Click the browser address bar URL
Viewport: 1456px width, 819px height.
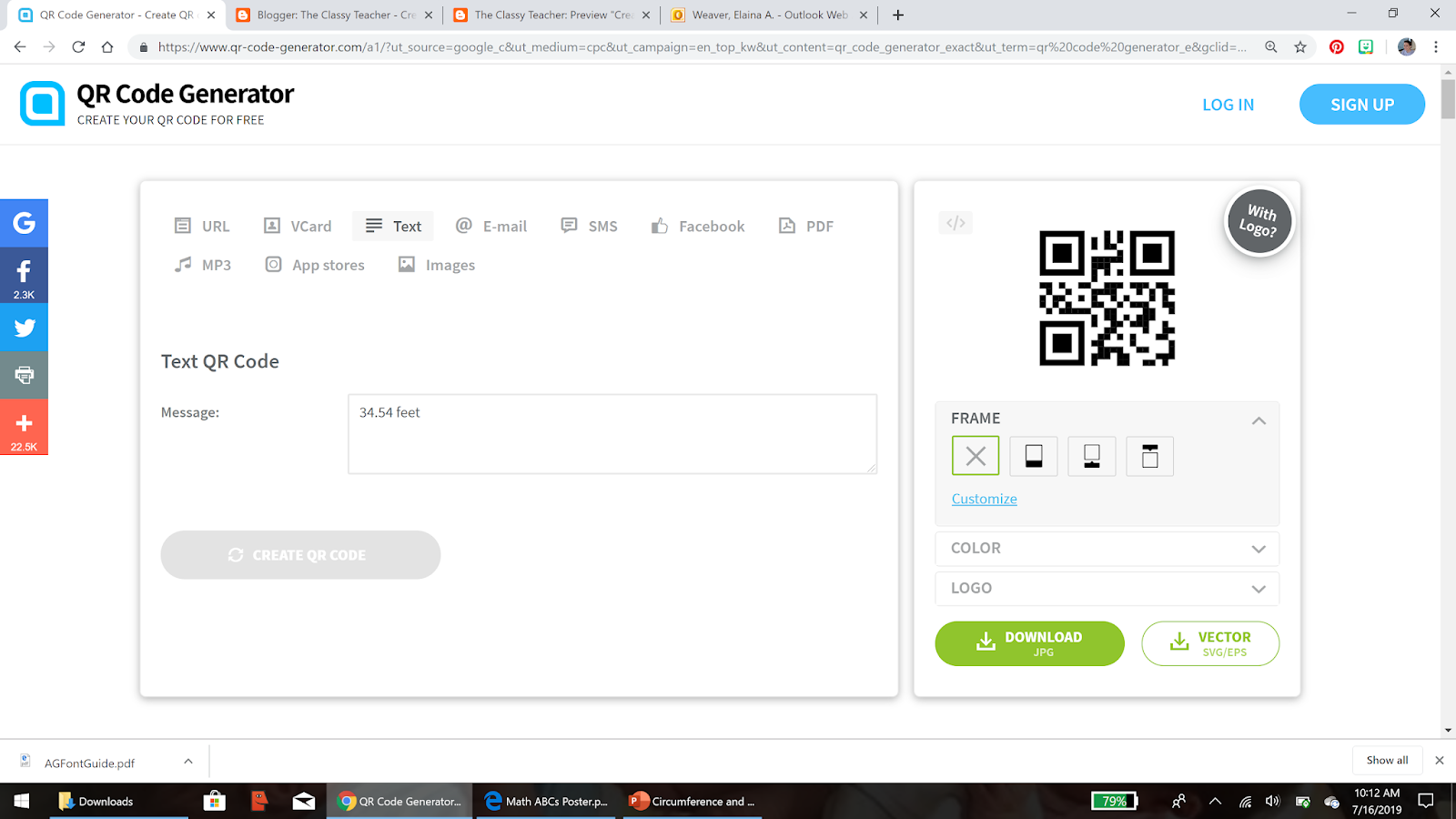(x=702, y=46)
